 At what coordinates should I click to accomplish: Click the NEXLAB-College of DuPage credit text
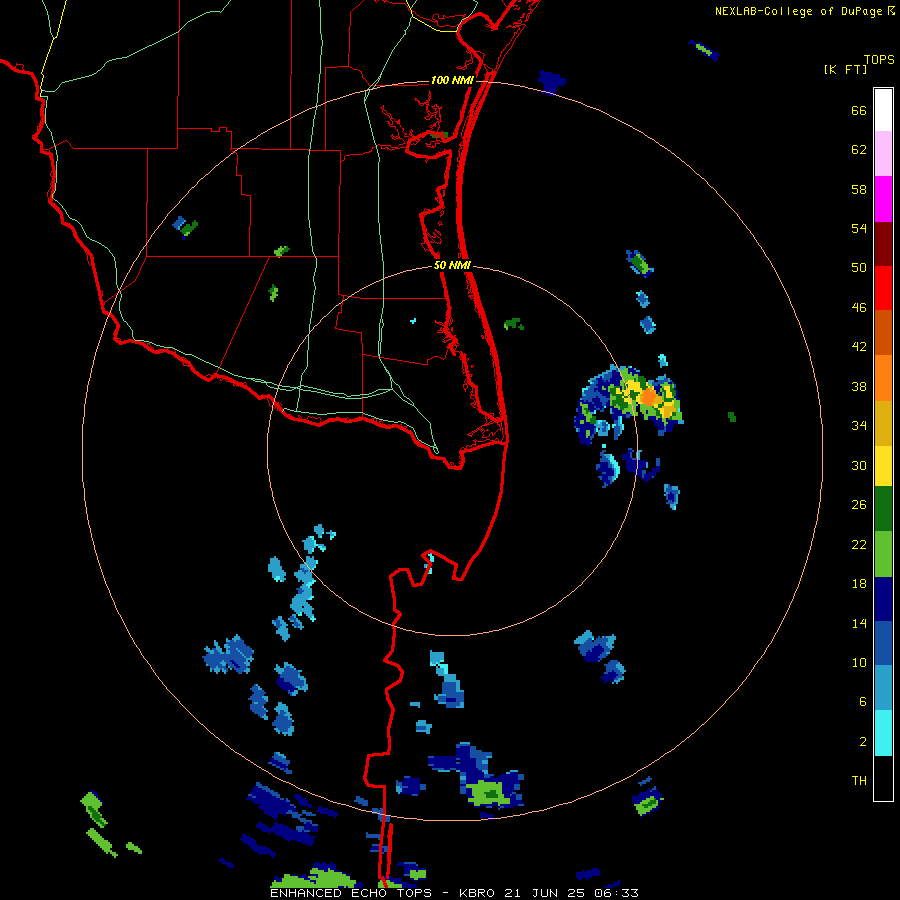[x=804, y=11]
